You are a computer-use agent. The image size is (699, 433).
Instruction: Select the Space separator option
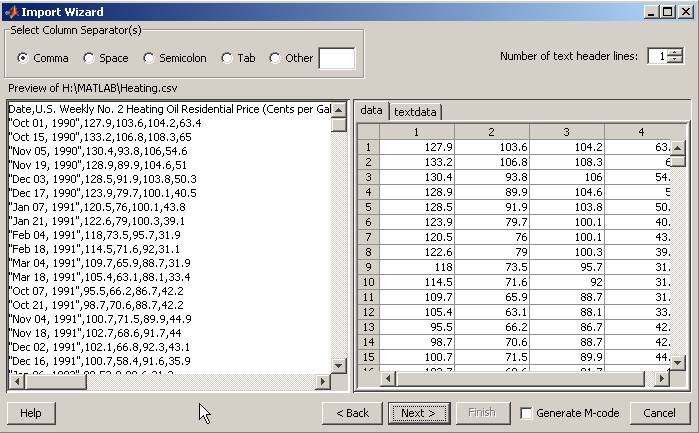(89, 58)
